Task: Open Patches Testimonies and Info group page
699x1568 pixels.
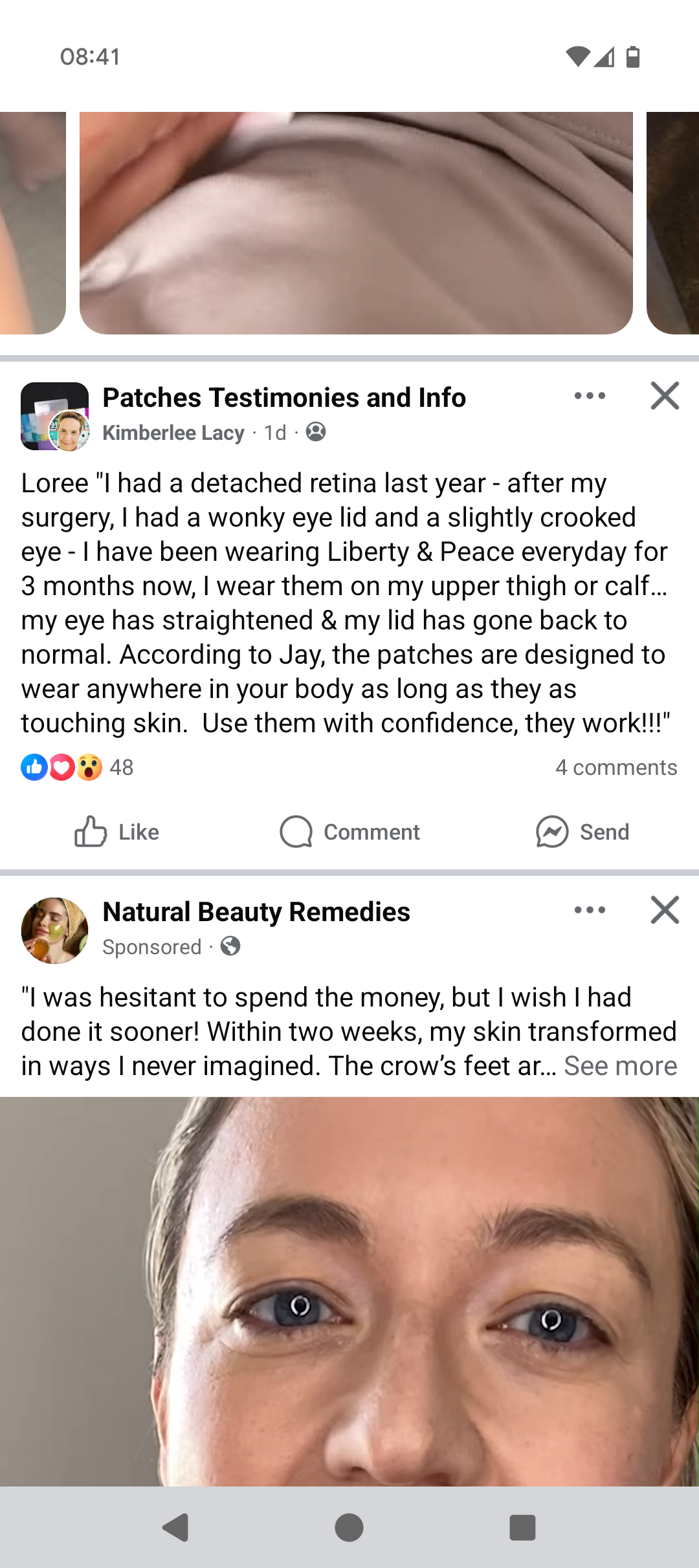Action: 284,398
